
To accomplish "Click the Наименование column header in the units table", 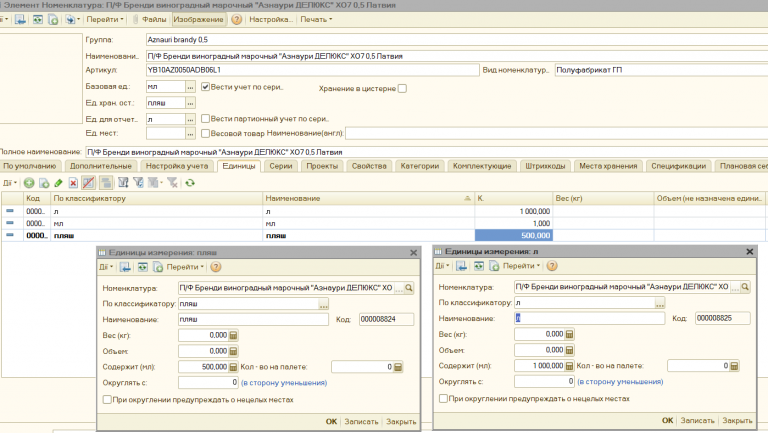I will (x=368, y=198).
